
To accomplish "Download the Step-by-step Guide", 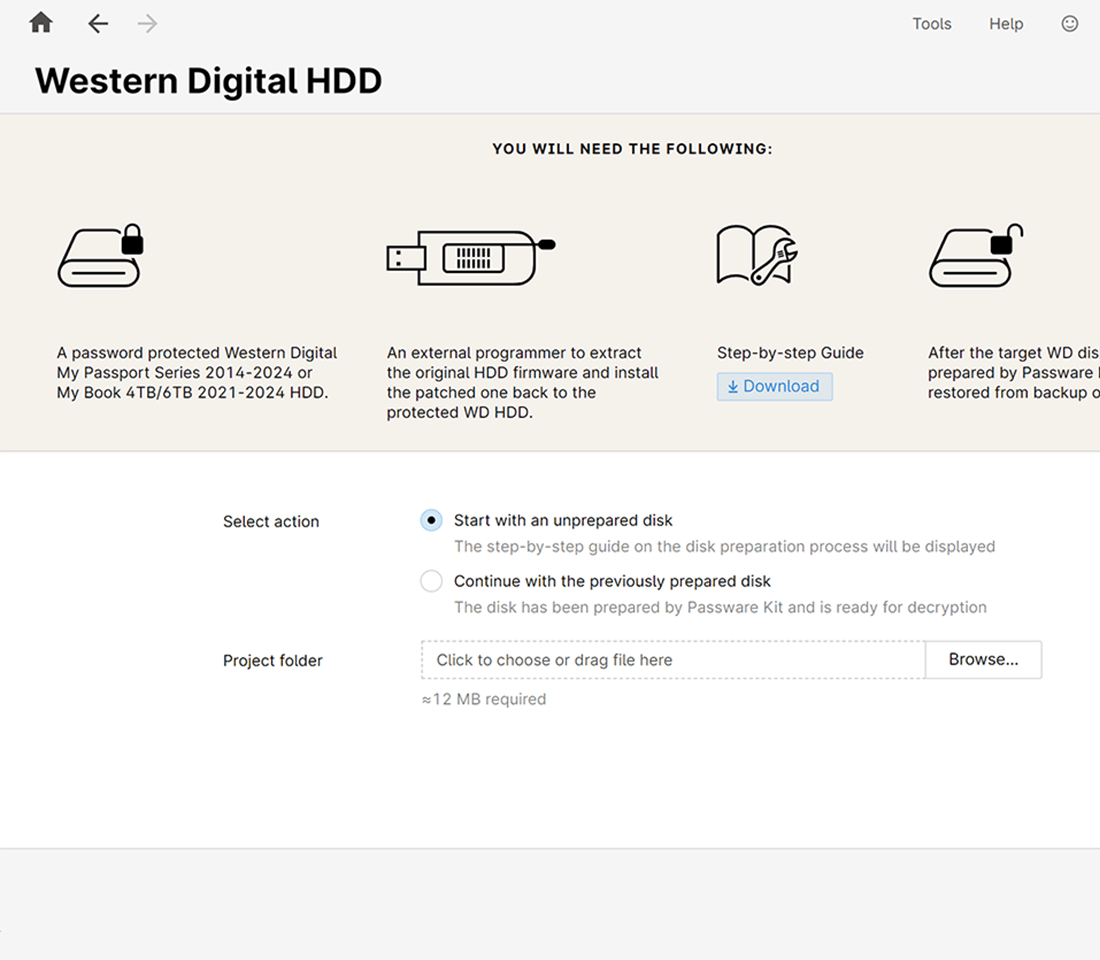I will 774,387.
